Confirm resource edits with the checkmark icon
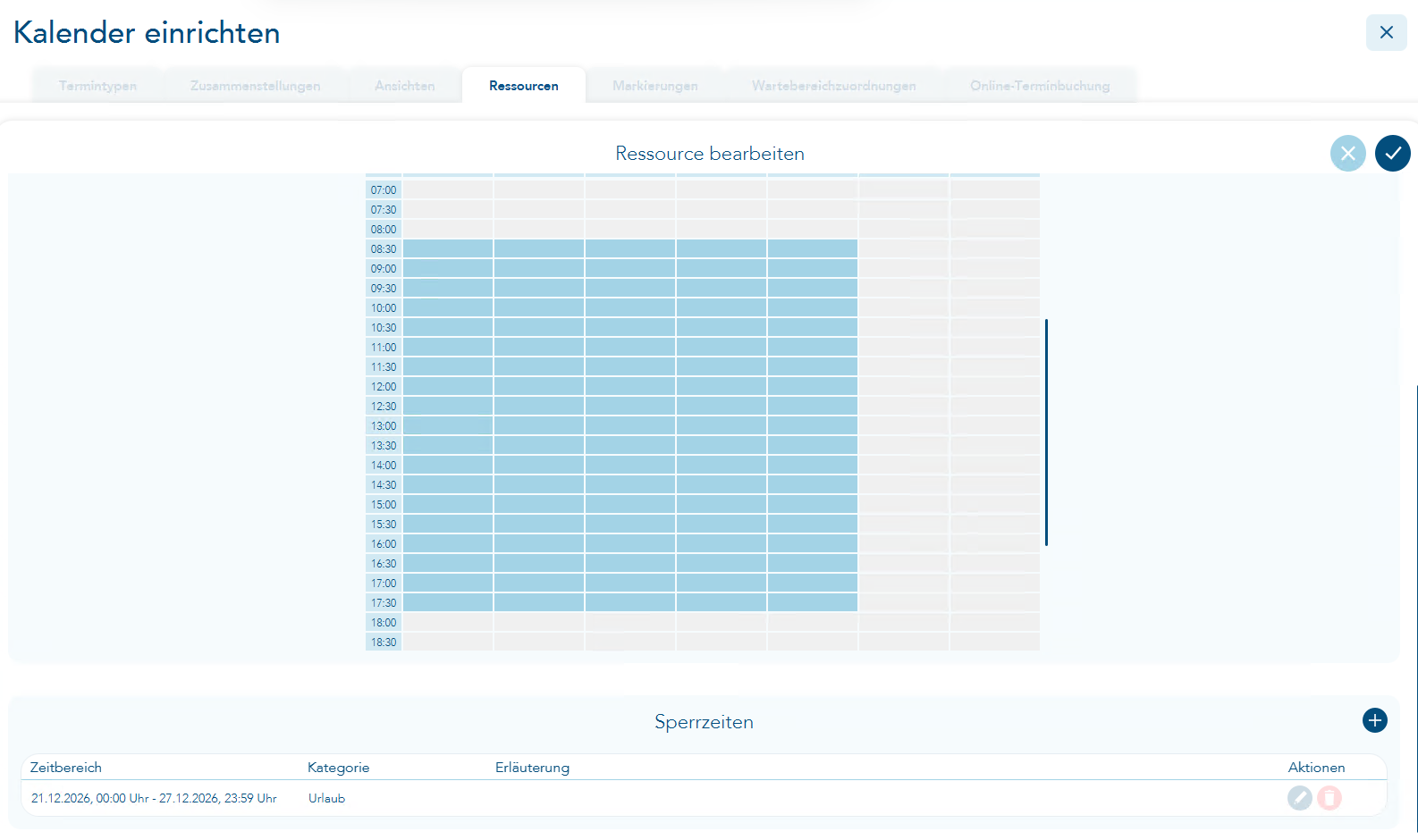1418x840 pixels. click(x=1392, y=154)
